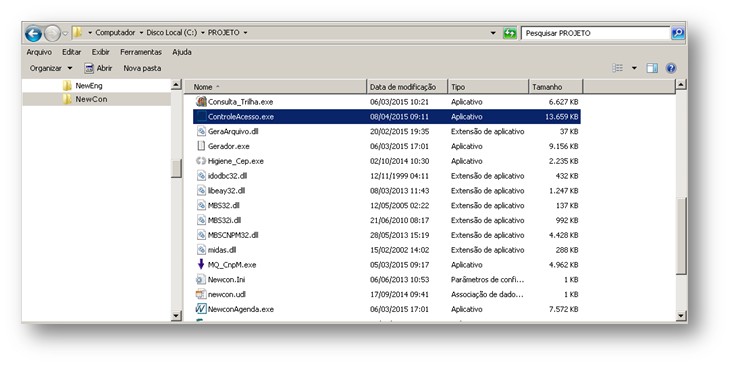This screenshot has height=366, width=730.
Task: Click Higiene_Cep.exe file icon
Action: [201, 161]
